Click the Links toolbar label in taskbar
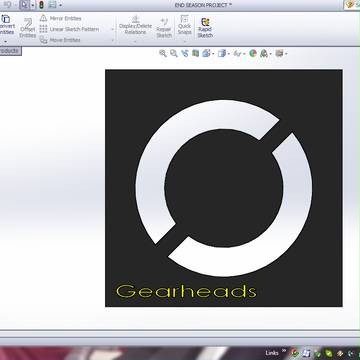Viewport: 360px width, 360px height. click(272, 353)
